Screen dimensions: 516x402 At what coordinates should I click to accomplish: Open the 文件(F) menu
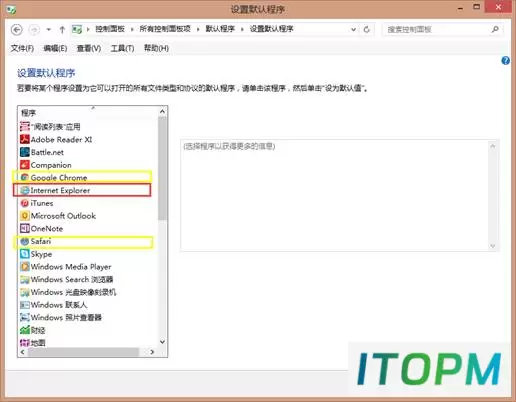(22, 48)
